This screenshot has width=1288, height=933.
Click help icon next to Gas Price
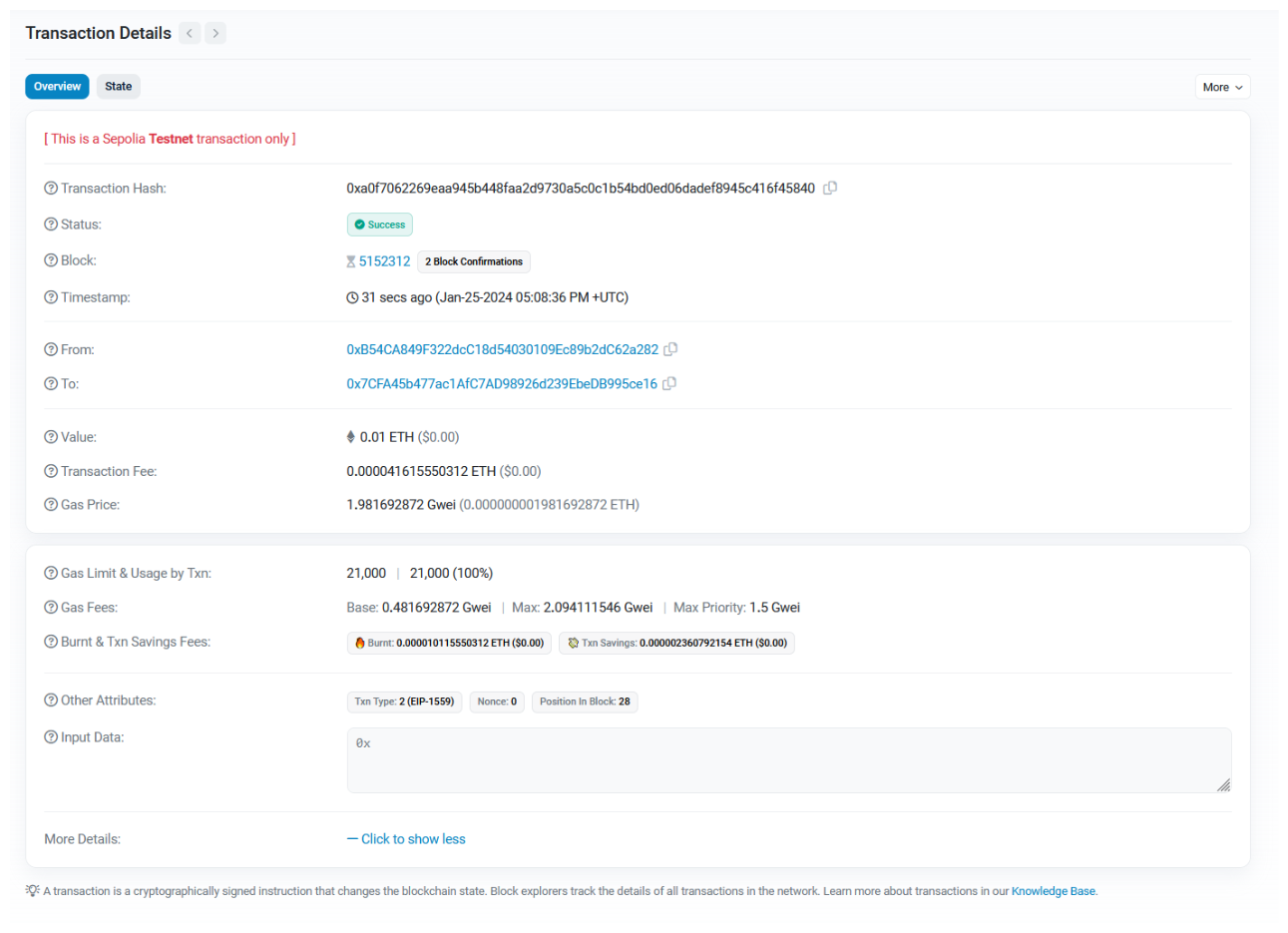click(x=51, y=505)
